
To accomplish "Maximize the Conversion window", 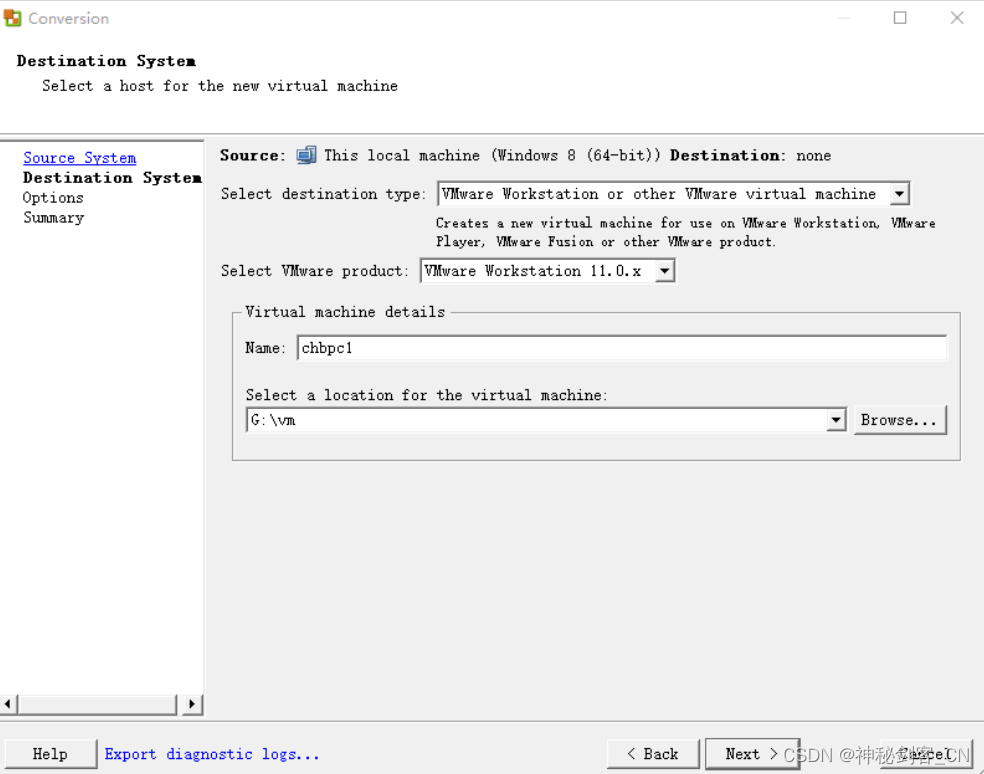I will [x=900, y=18].
